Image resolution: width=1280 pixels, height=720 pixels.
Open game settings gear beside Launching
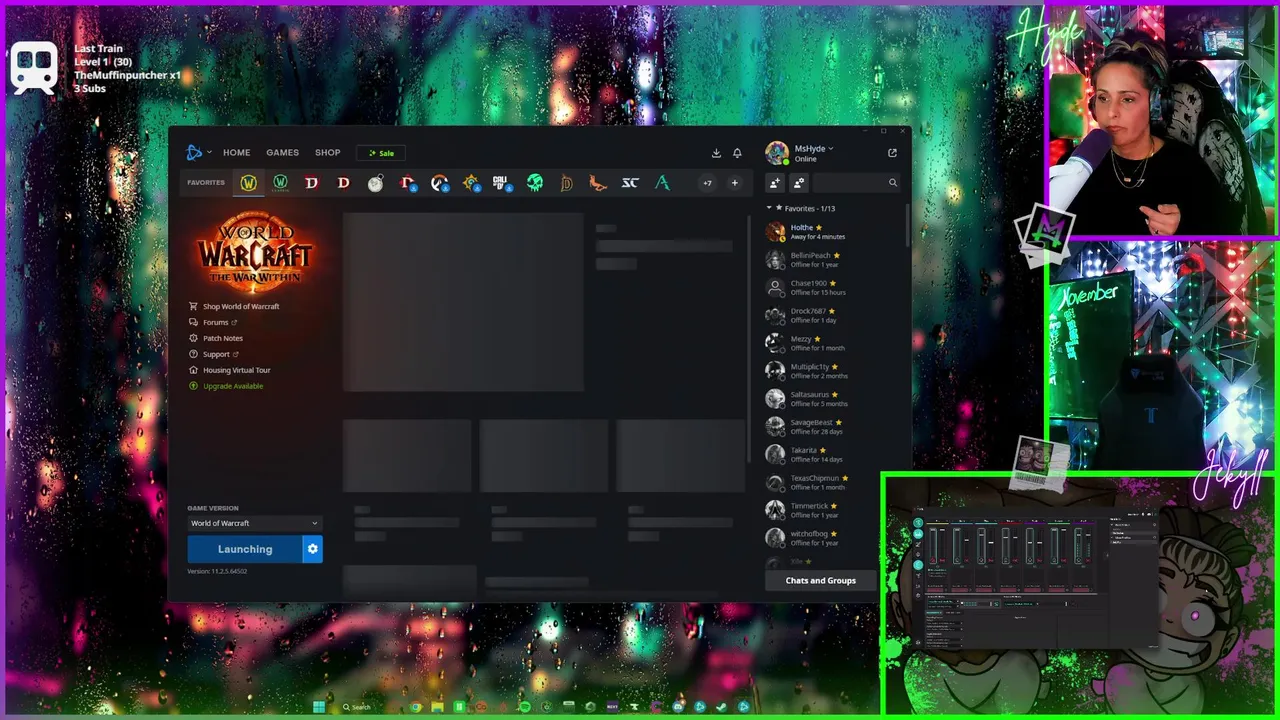(x=312, y=549)
